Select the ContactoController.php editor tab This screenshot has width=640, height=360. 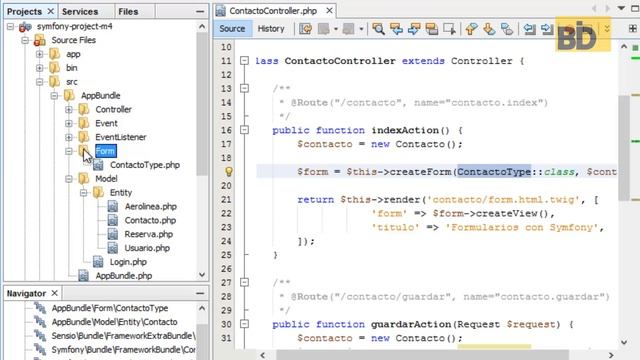click(x=273, y=11)
